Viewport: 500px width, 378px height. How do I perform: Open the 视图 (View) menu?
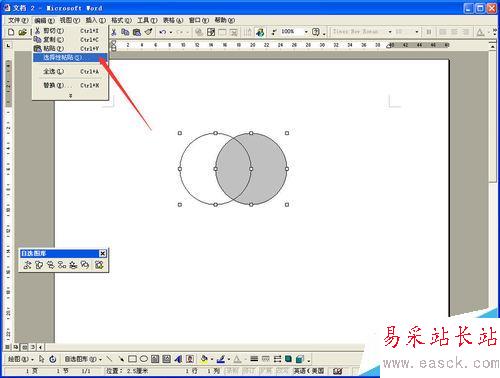(70, 20)
